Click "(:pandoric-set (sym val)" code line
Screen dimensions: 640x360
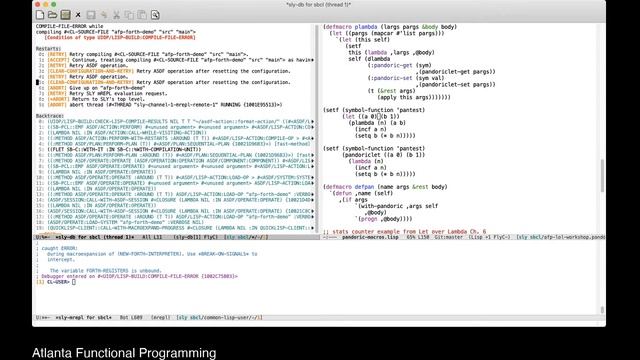point(406,78)
